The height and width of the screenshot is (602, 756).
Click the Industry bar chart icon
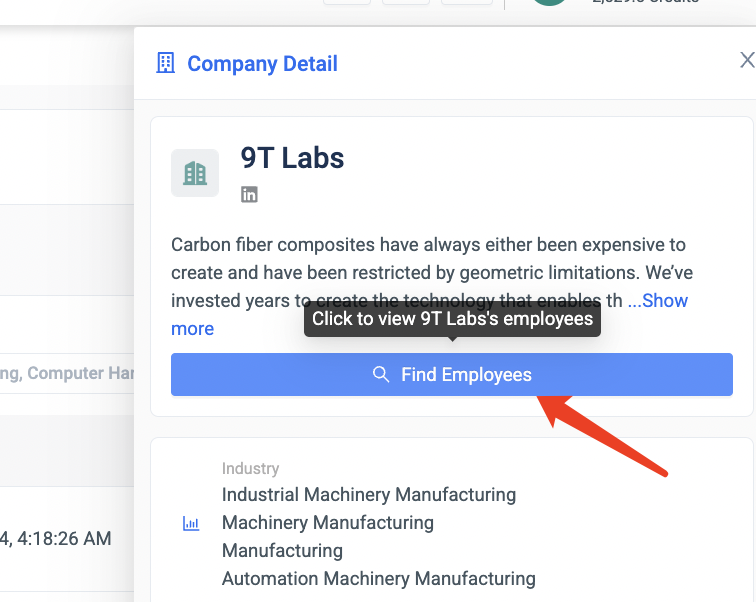point(191,523)
